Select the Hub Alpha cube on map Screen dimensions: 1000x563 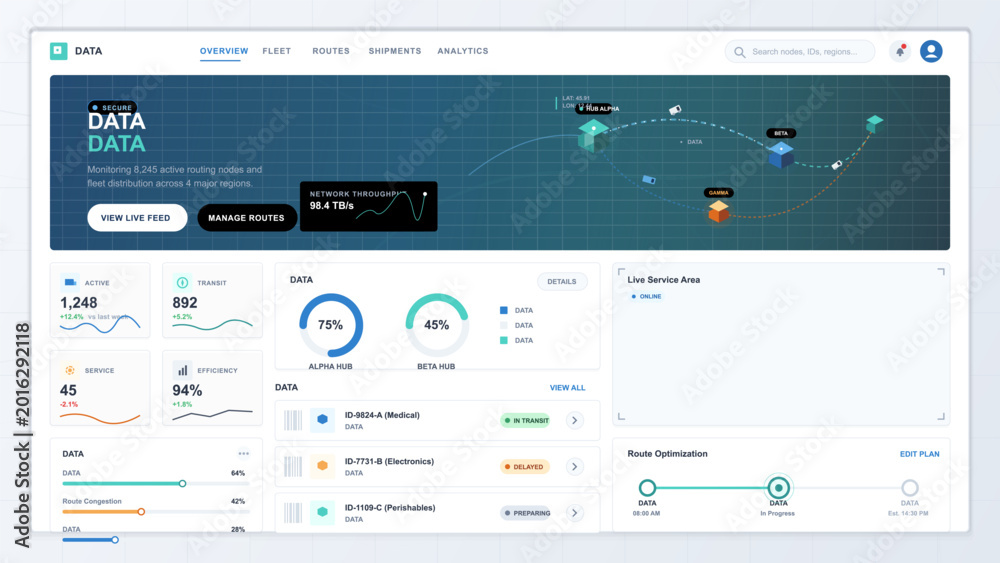(592, 135)
